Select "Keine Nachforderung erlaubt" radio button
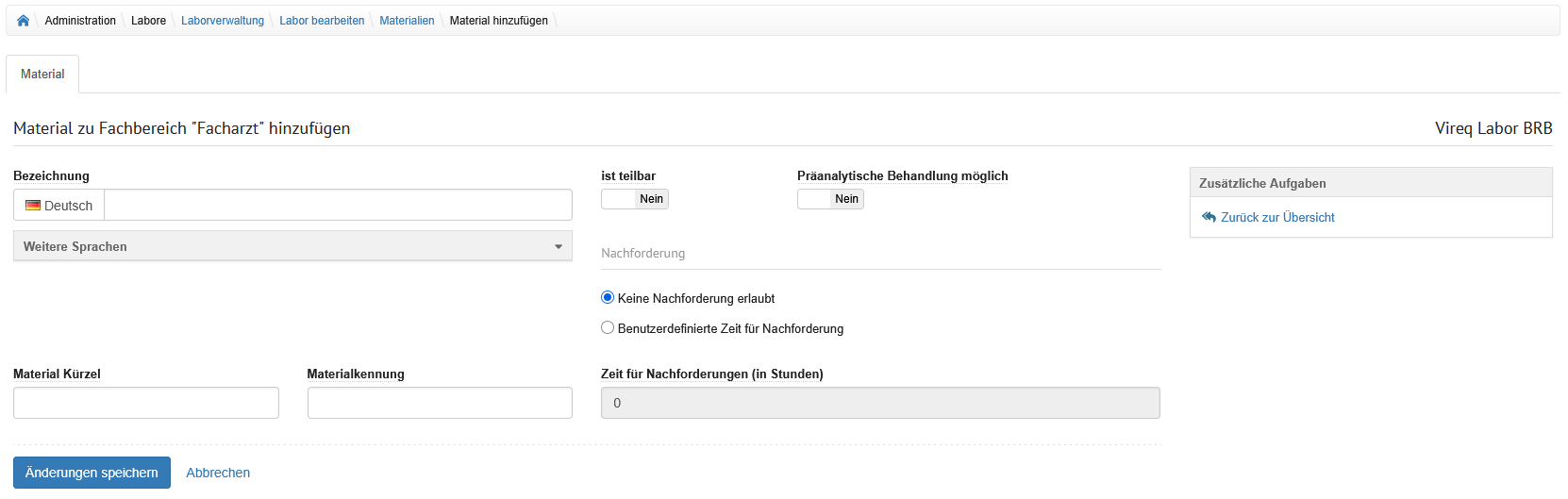 click(x=608, y=298)
